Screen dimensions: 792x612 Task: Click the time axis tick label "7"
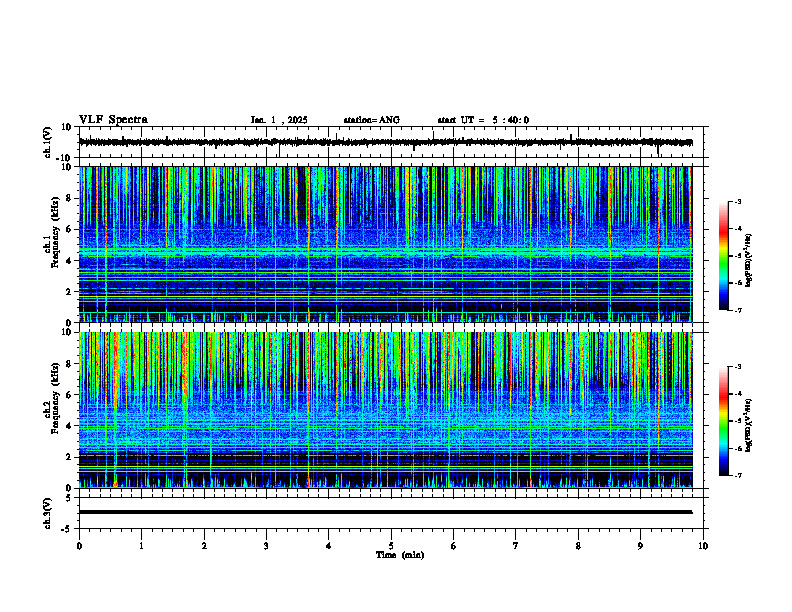[x=516, y=546]
